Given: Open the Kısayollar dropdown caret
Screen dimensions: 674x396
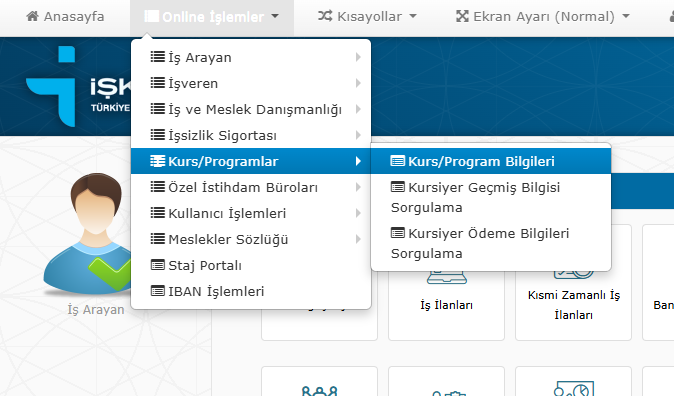Looking at the screenshot, I should pos(413,16).
